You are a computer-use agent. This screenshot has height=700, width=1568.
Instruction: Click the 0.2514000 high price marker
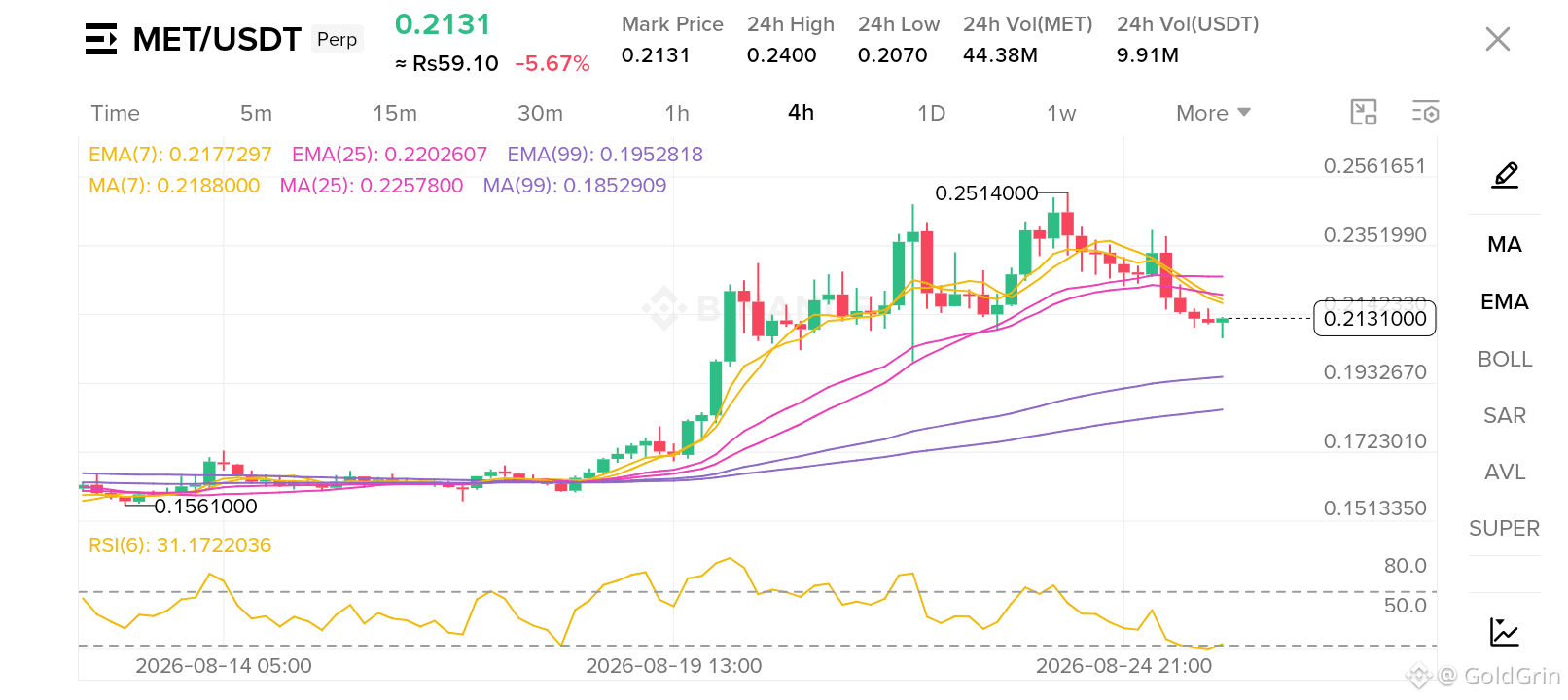tap(986, 193)
